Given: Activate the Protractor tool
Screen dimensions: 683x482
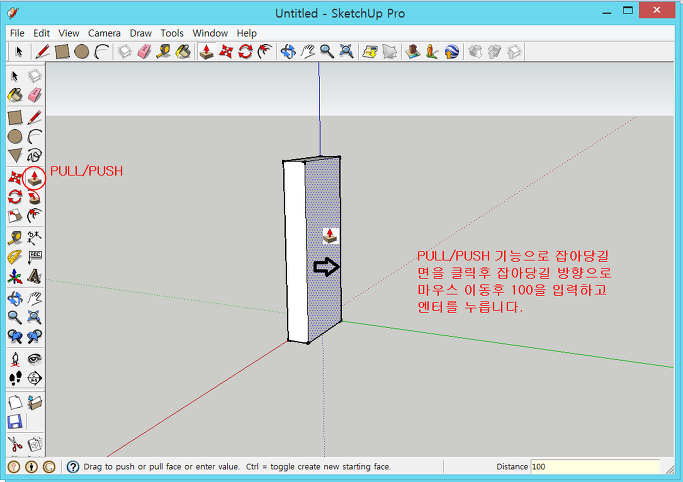Looking at the screenshot, I should [15, 257].
